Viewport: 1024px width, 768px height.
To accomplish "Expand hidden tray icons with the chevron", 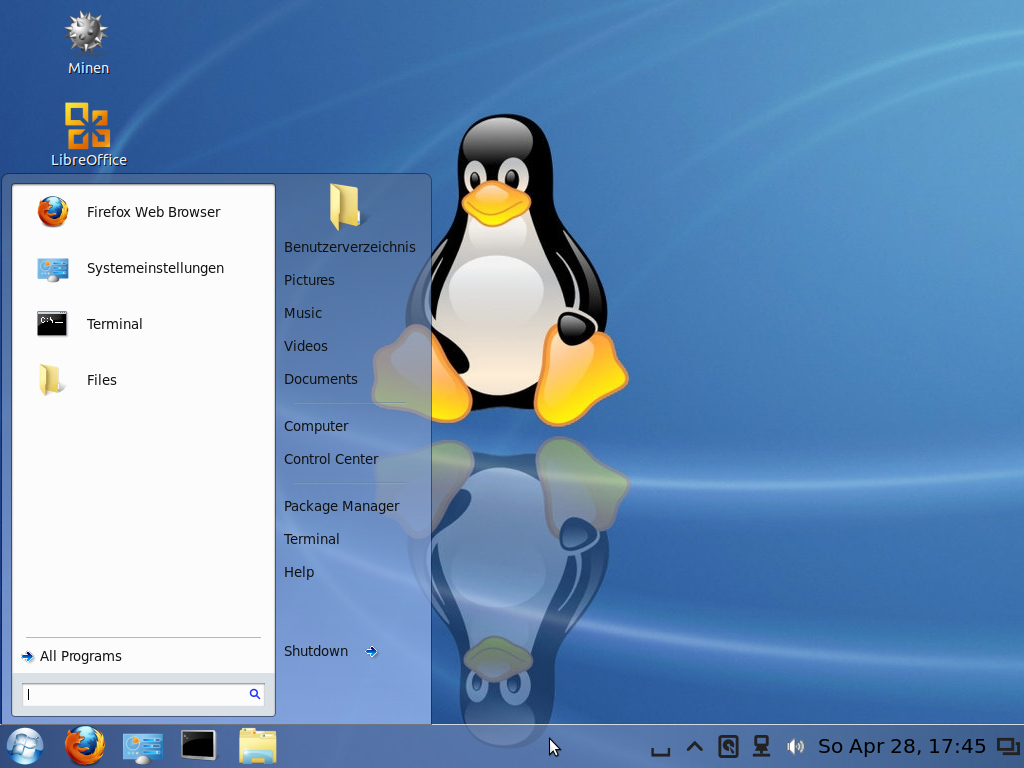I will 695,746.
